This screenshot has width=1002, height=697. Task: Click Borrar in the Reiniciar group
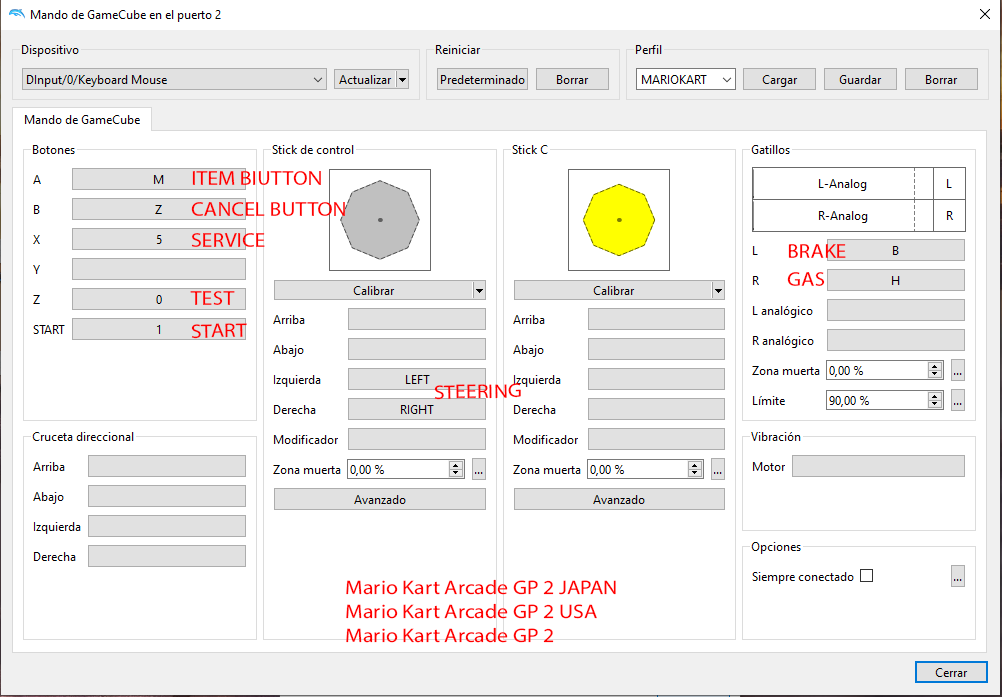[x=572, y=80]
